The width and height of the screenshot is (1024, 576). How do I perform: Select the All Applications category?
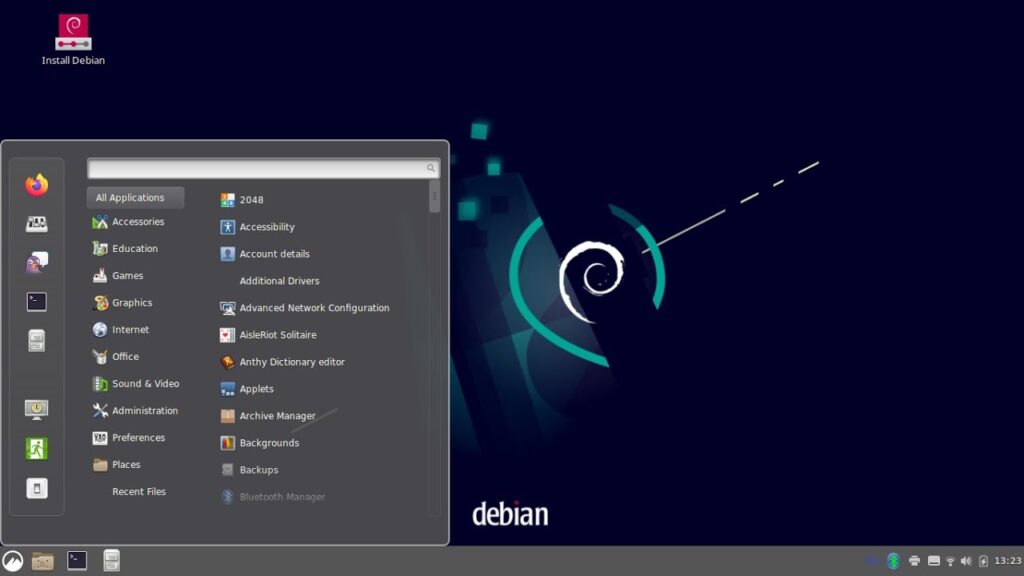coord(135,197)
